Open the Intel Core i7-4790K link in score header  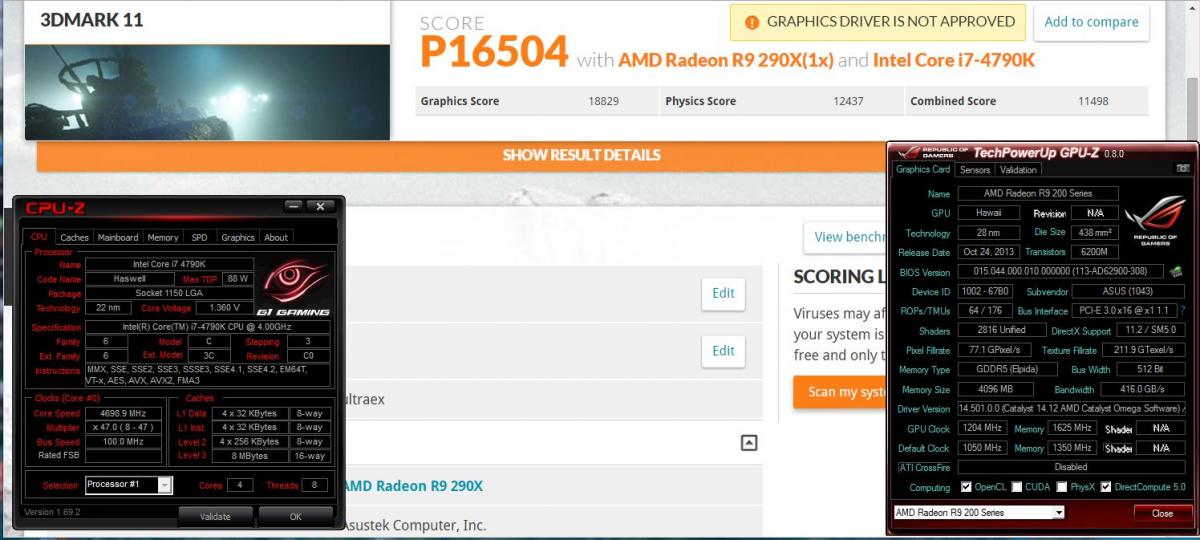click(954, 60)
